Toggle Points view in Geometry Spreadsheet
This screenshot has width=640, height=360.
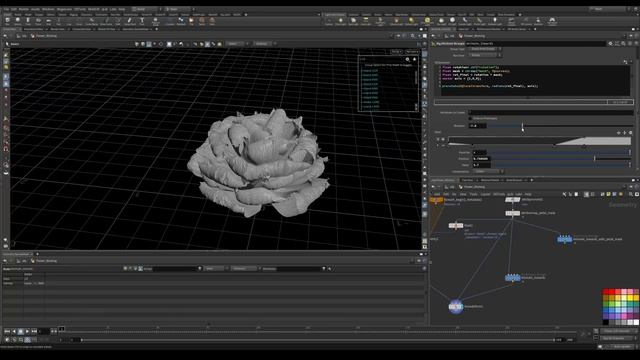pyautogui.click(x=125, y=269)
